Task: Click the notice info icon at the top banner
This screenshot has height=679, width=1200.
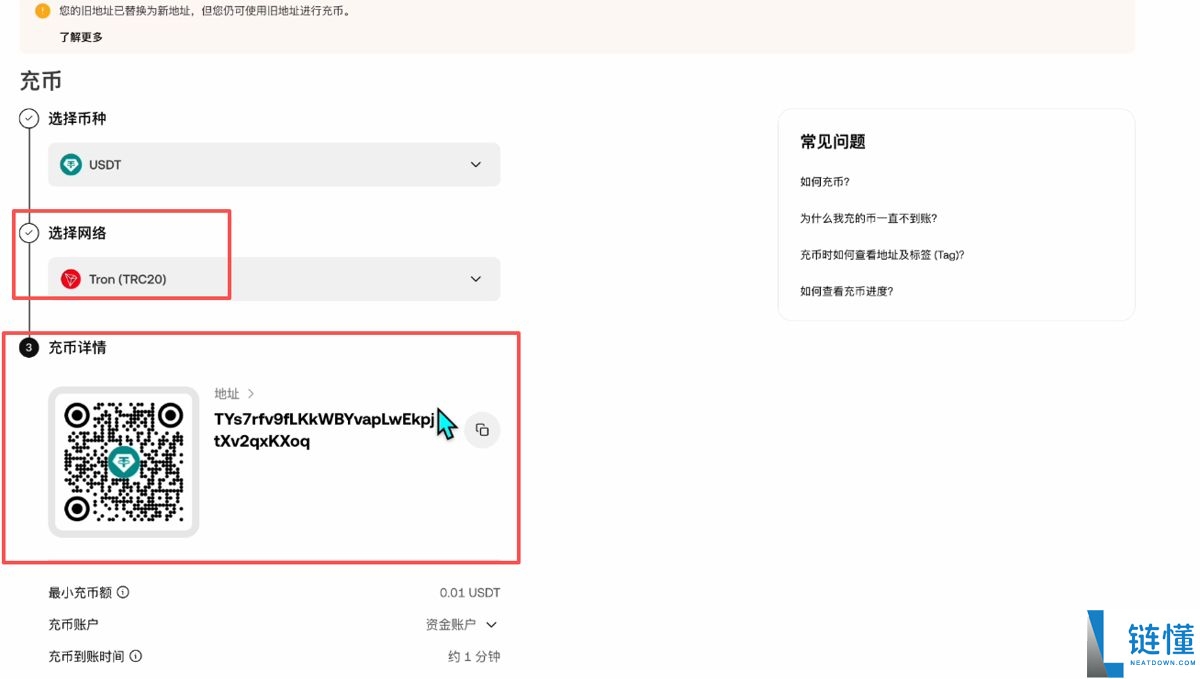Action: click(x=41, y=13)
